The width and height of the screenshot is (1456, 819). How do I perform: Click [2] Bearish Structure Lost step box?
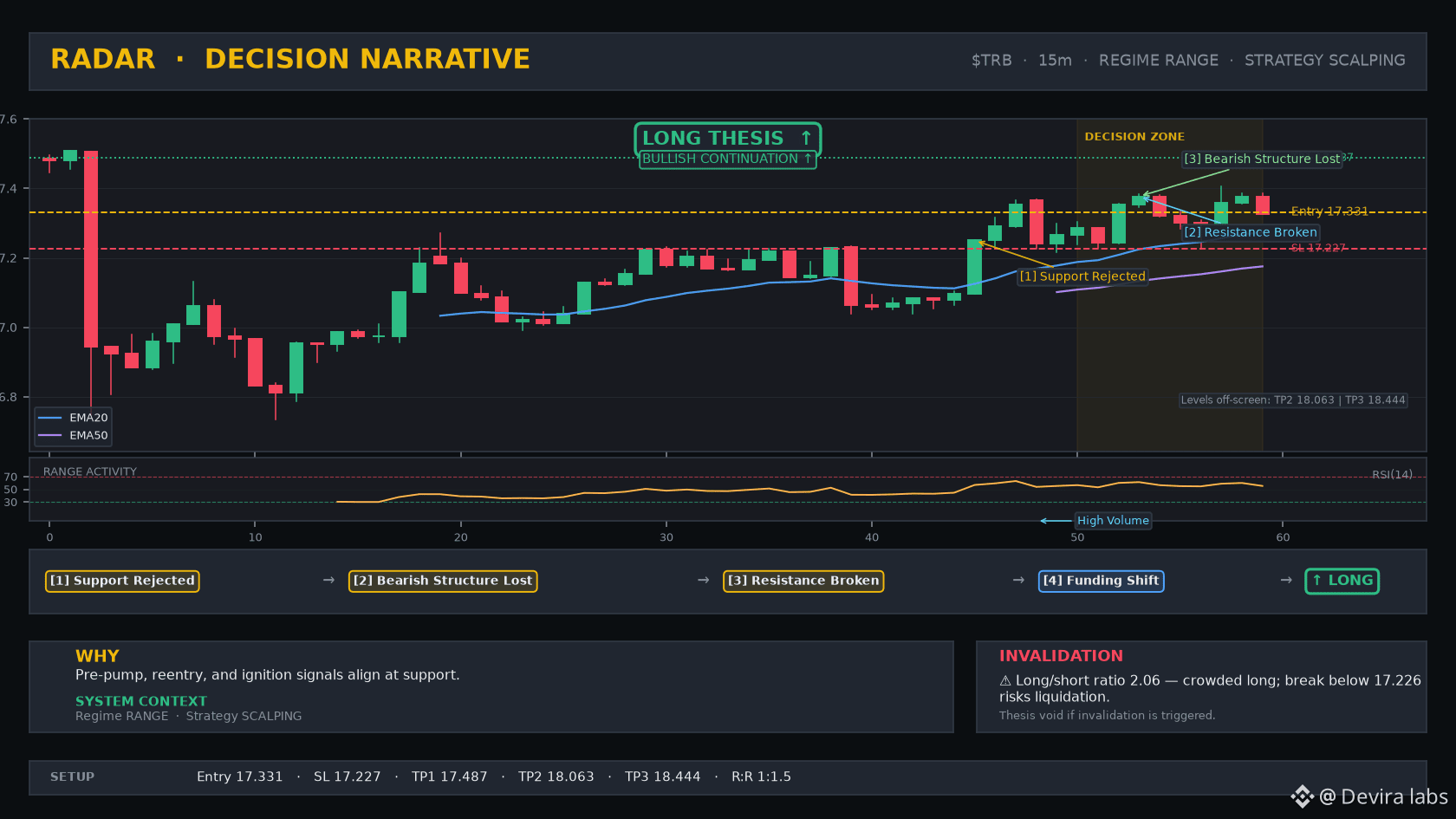point(443,581)
